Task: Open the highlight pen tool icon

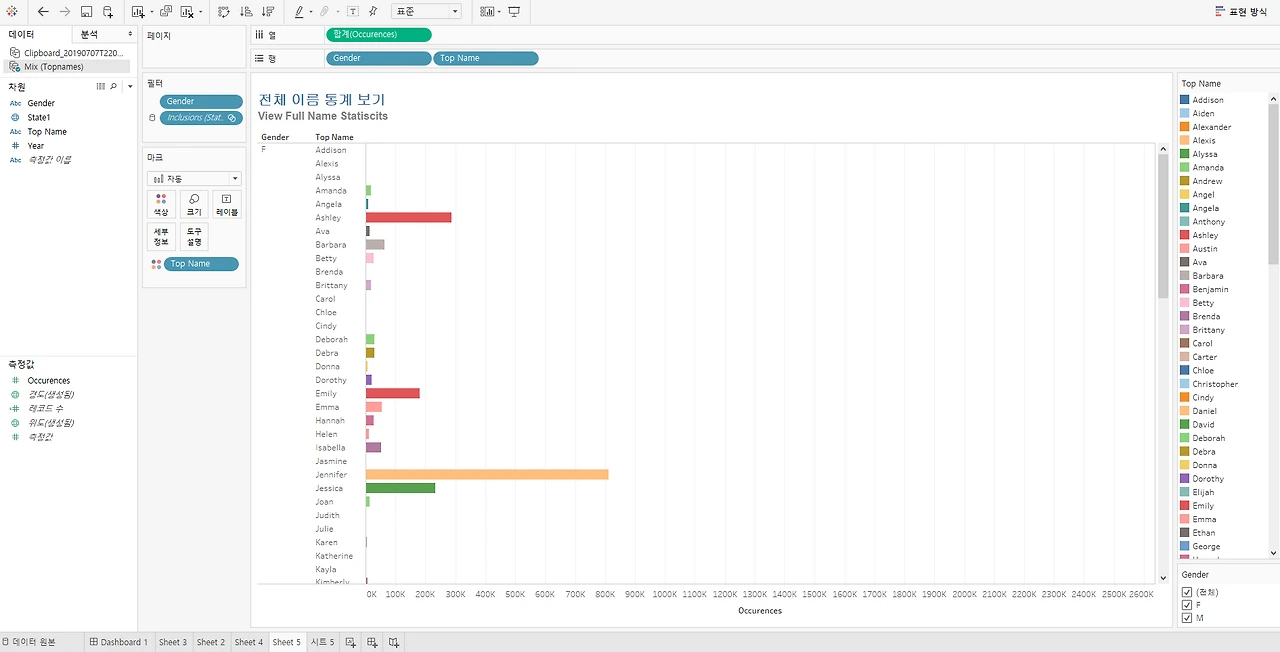Action: [299, 12]
